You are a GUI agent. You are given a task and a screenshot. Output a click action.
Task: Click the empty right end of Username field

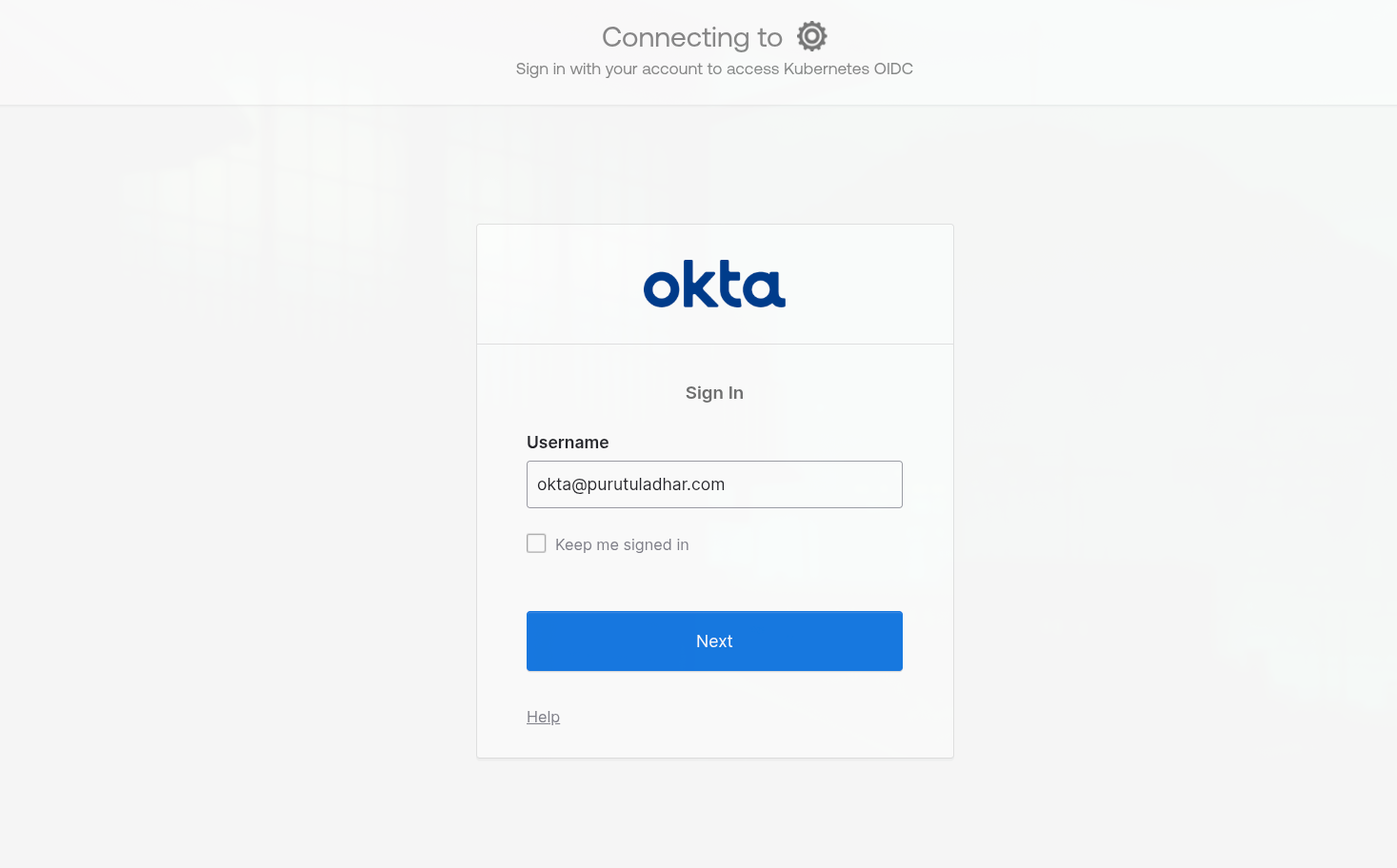[857, 484]
